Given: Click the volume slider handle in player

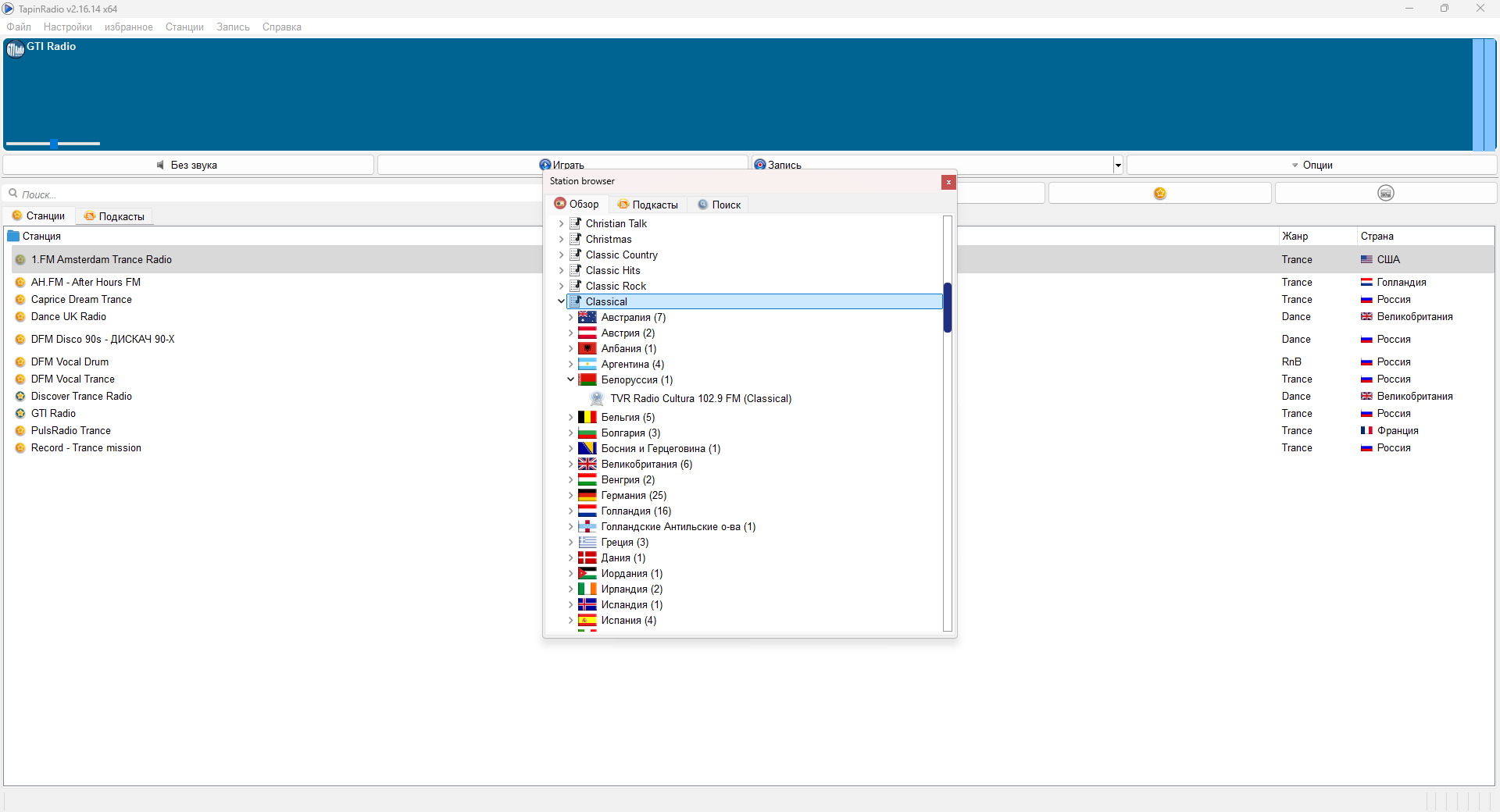Looking at the screenshot, I should pyautogui.click(x=53, y=144).
